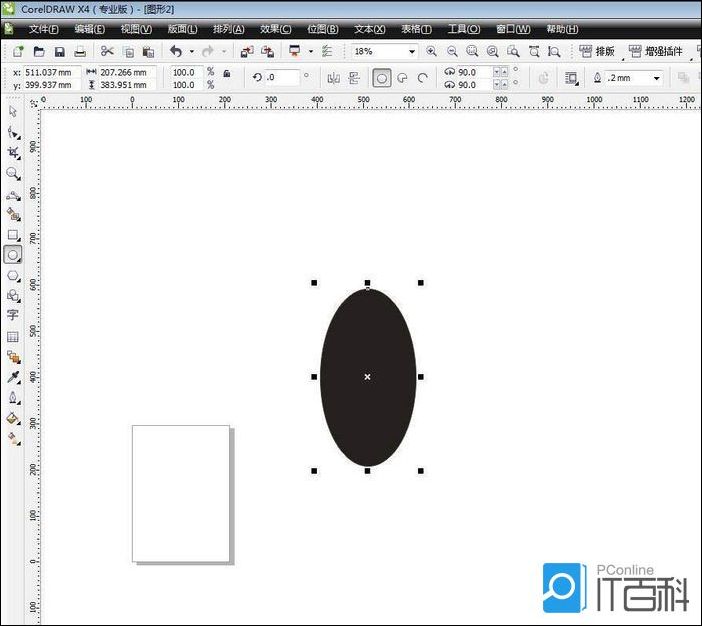Screen dimensions: 702x626
Task: Copy the selected object
Action: tap(128, 52)
